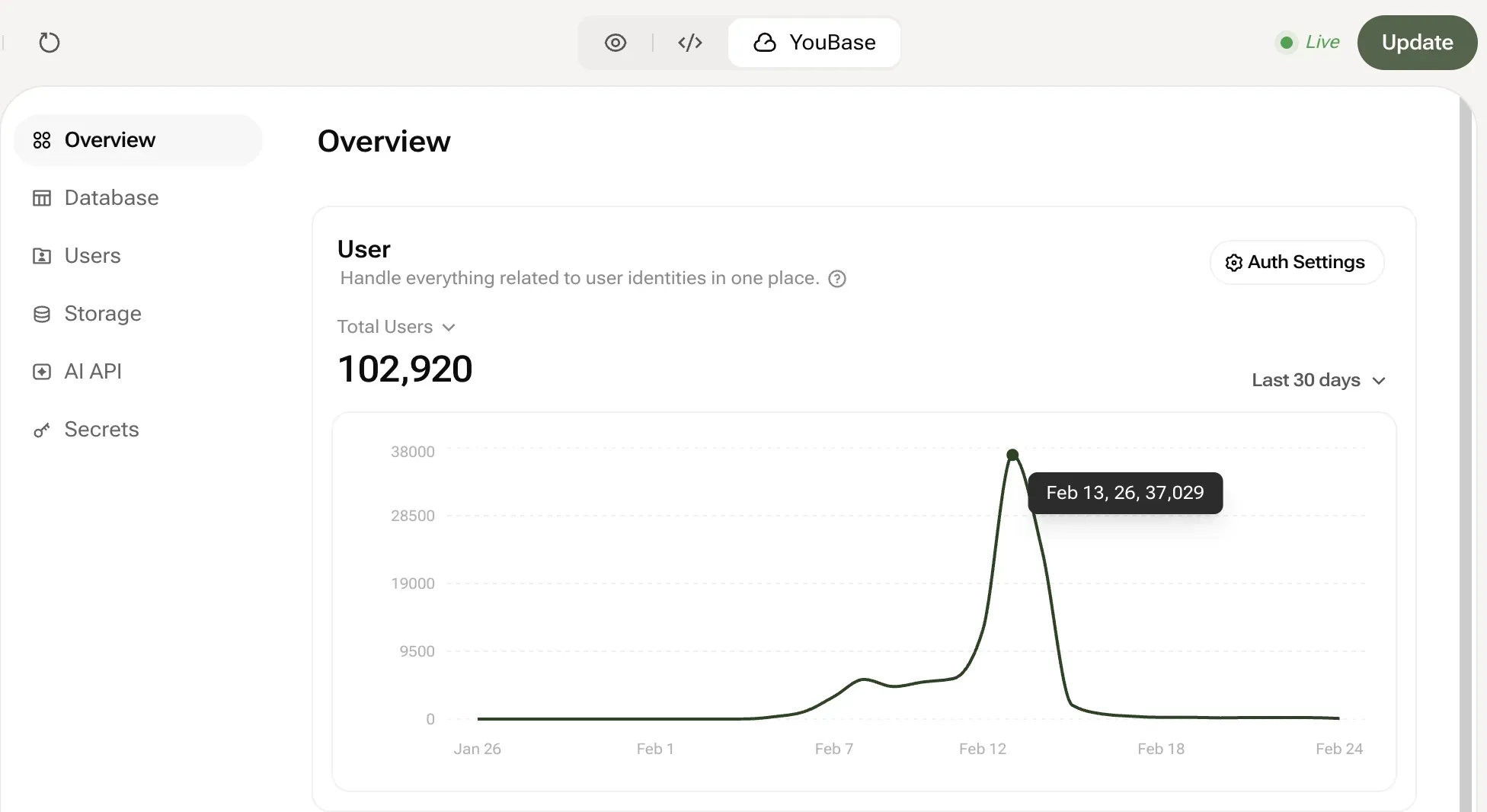This screenshot has height=812, width=1487.
Task: Click the Jan 26 axis label
Action: (477, 749)
